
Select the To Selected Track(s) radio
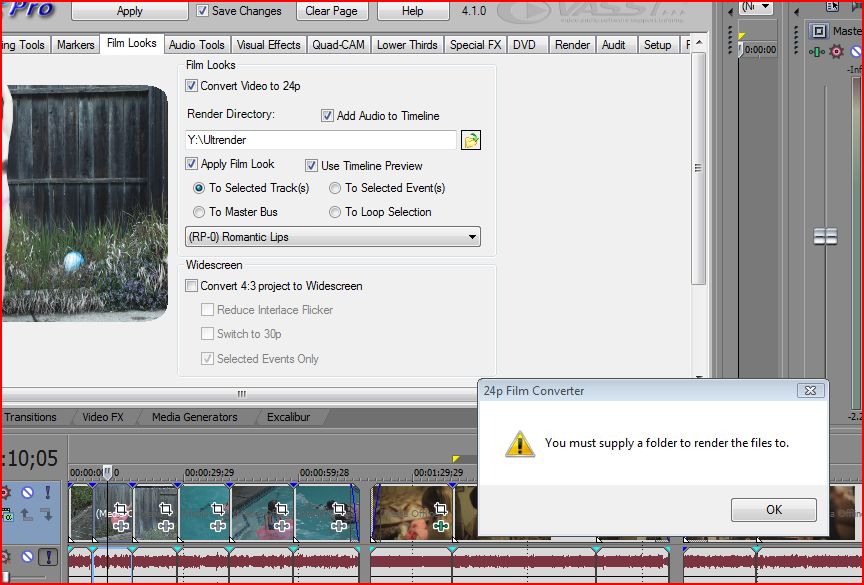pyautogui.click(x=199, y=188)
